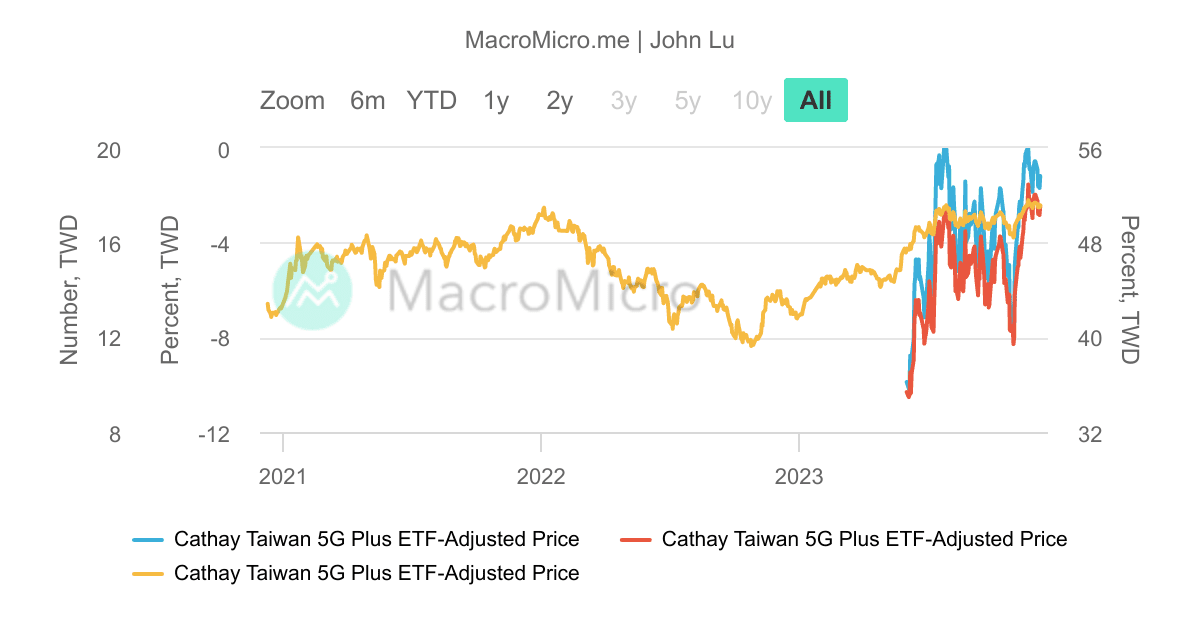
Task: Select the 1y zoom range
Action: pos(495,100)
